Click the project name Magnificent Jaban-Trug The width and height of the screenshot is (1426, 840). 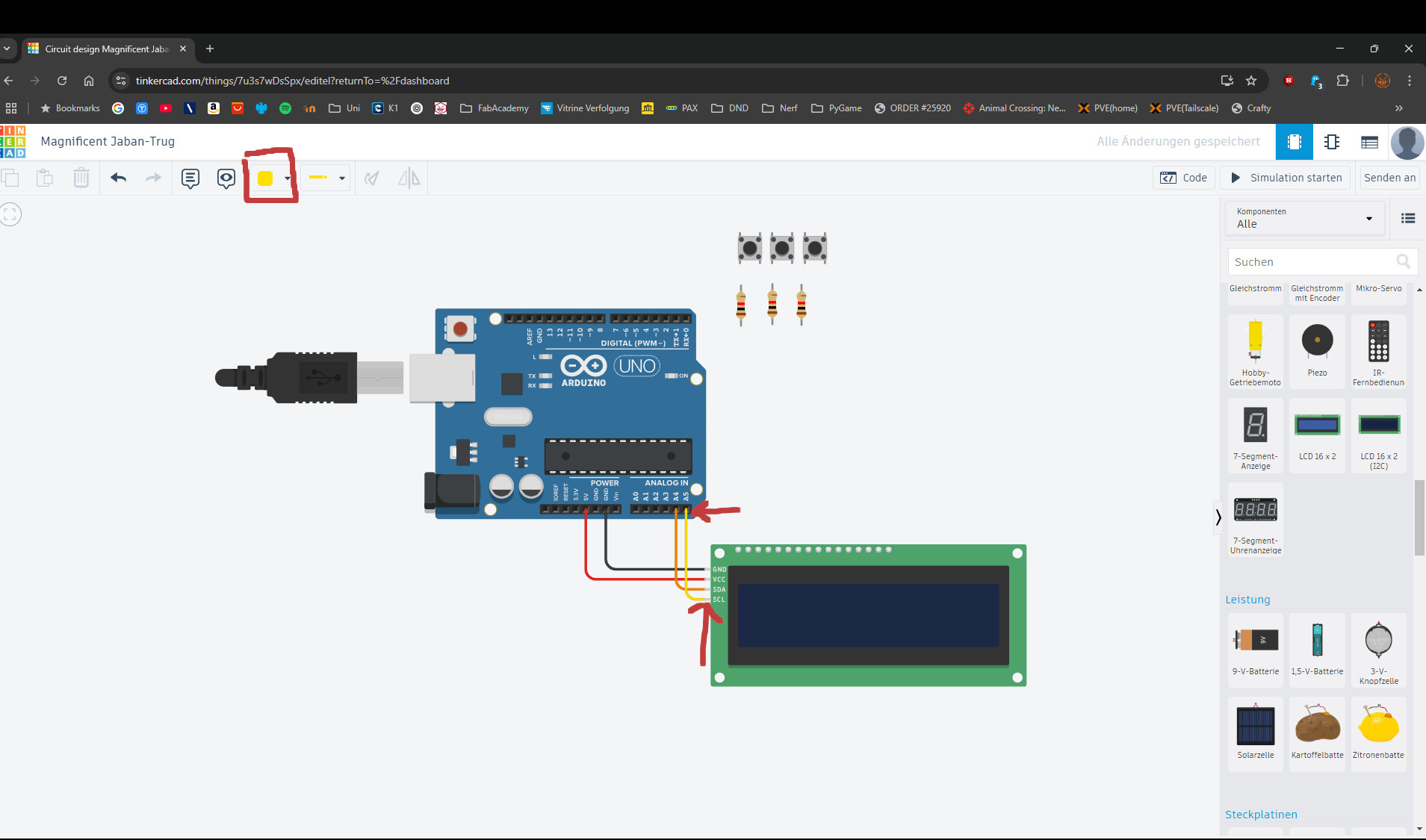(x=108, y=141)
